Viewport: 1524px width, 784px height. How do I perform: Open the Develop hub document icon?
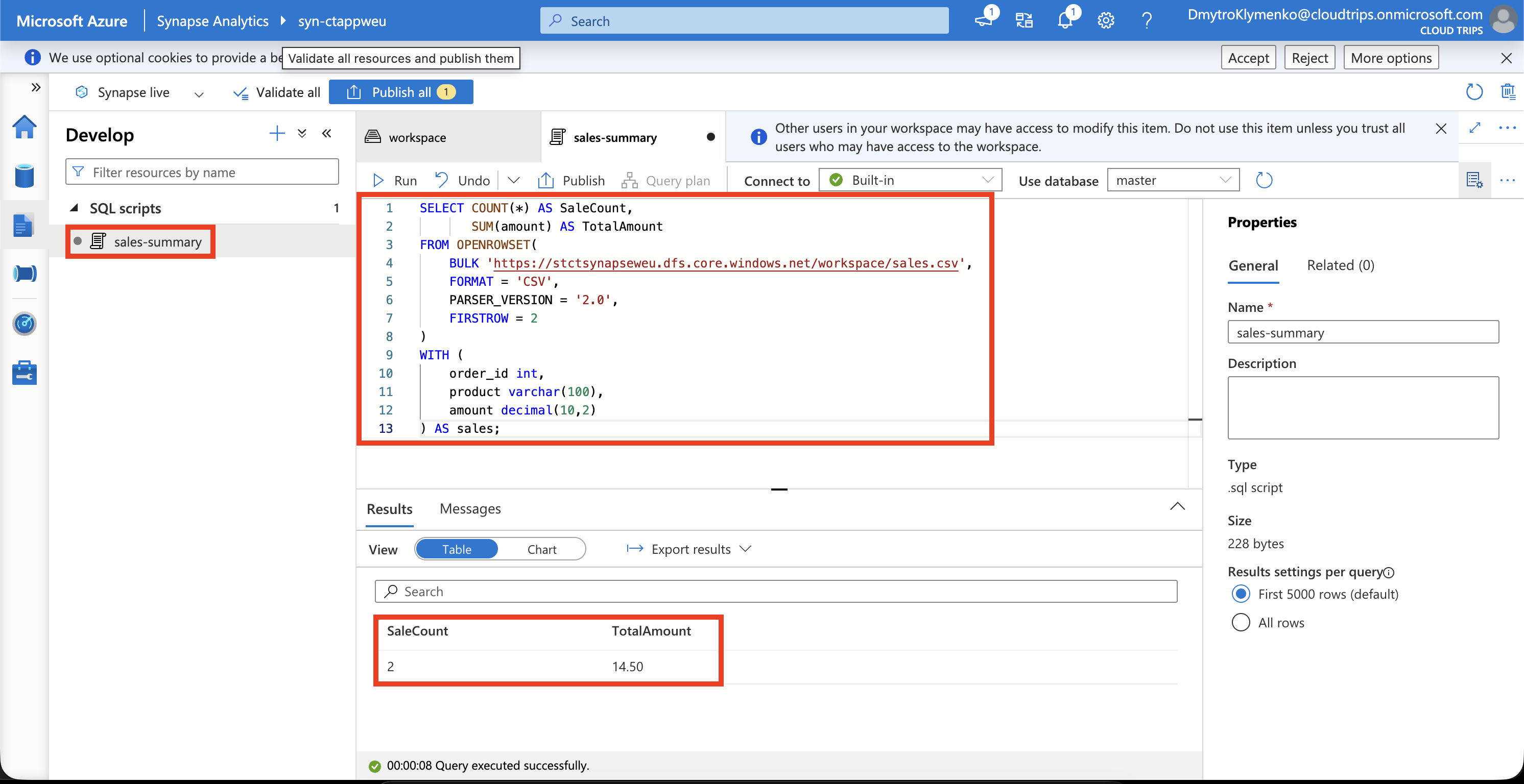click(x=24, y=225)
